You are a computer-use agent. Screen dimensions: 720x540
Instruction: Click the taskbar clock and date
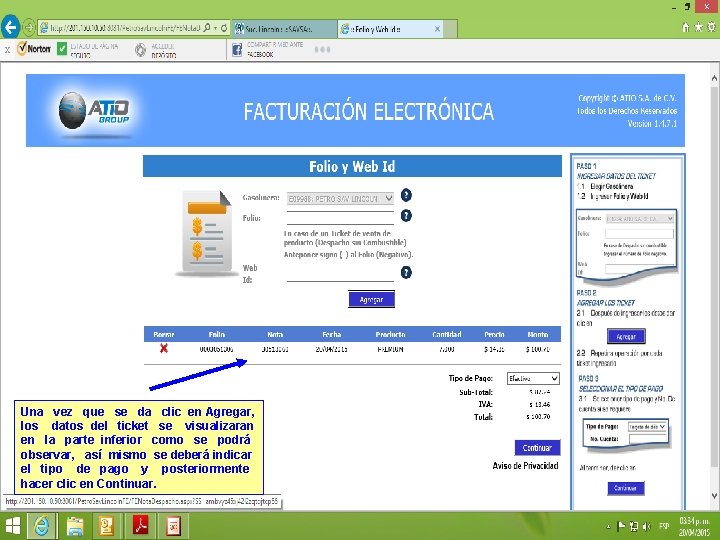point(694,526)
